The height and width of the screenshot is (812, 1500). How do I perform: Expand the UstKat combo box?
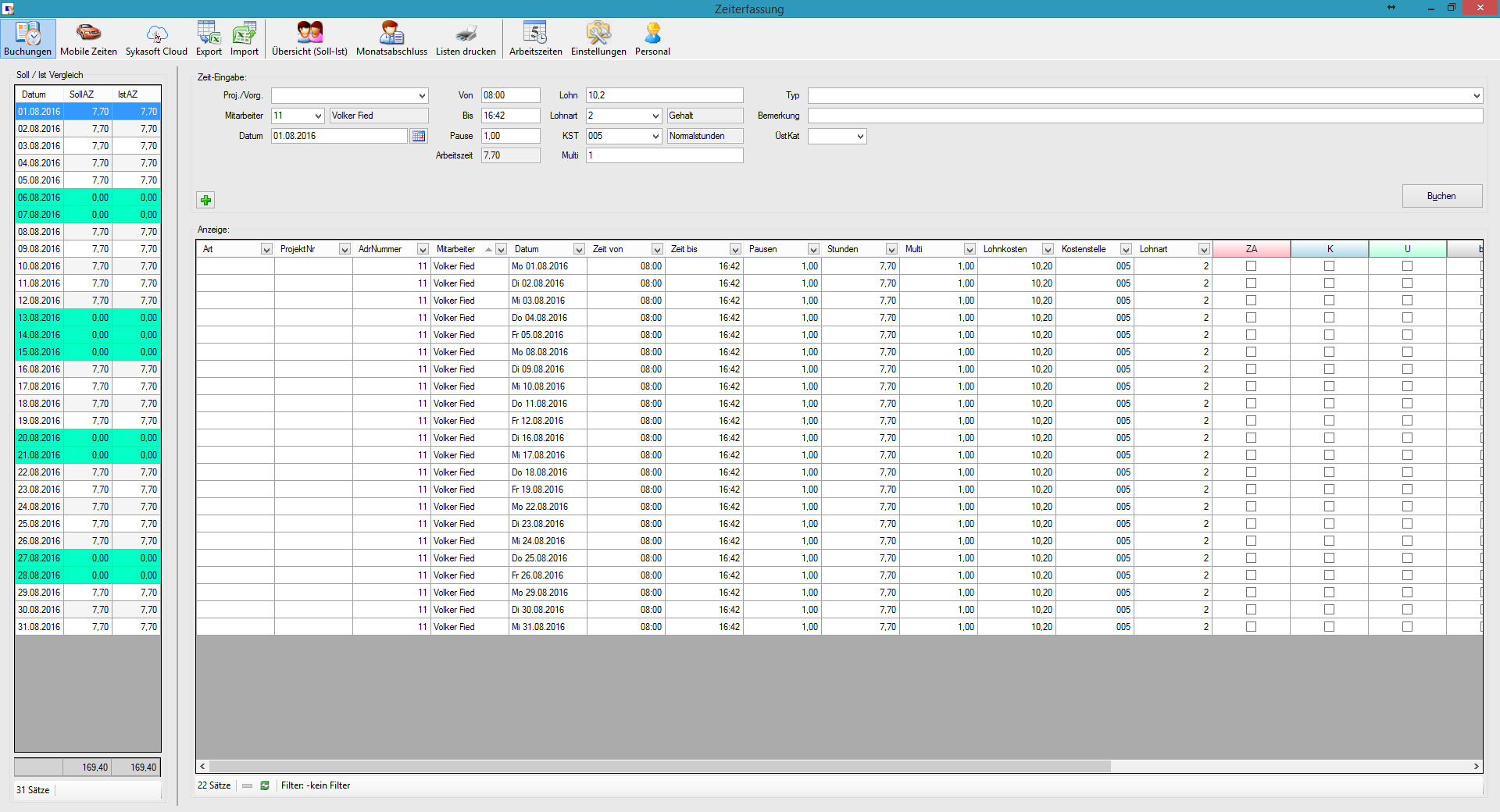coord(860,137)
